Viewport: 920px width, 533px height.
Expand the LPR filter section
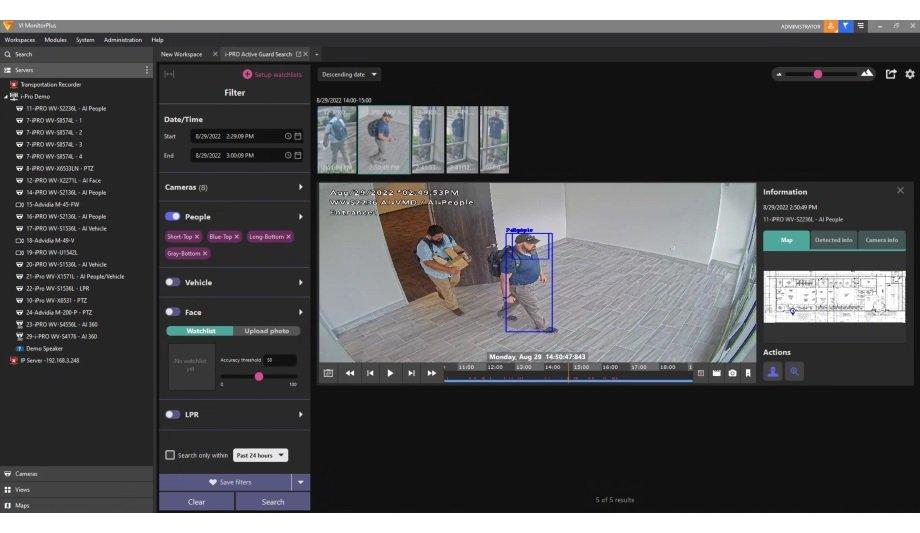300,414
